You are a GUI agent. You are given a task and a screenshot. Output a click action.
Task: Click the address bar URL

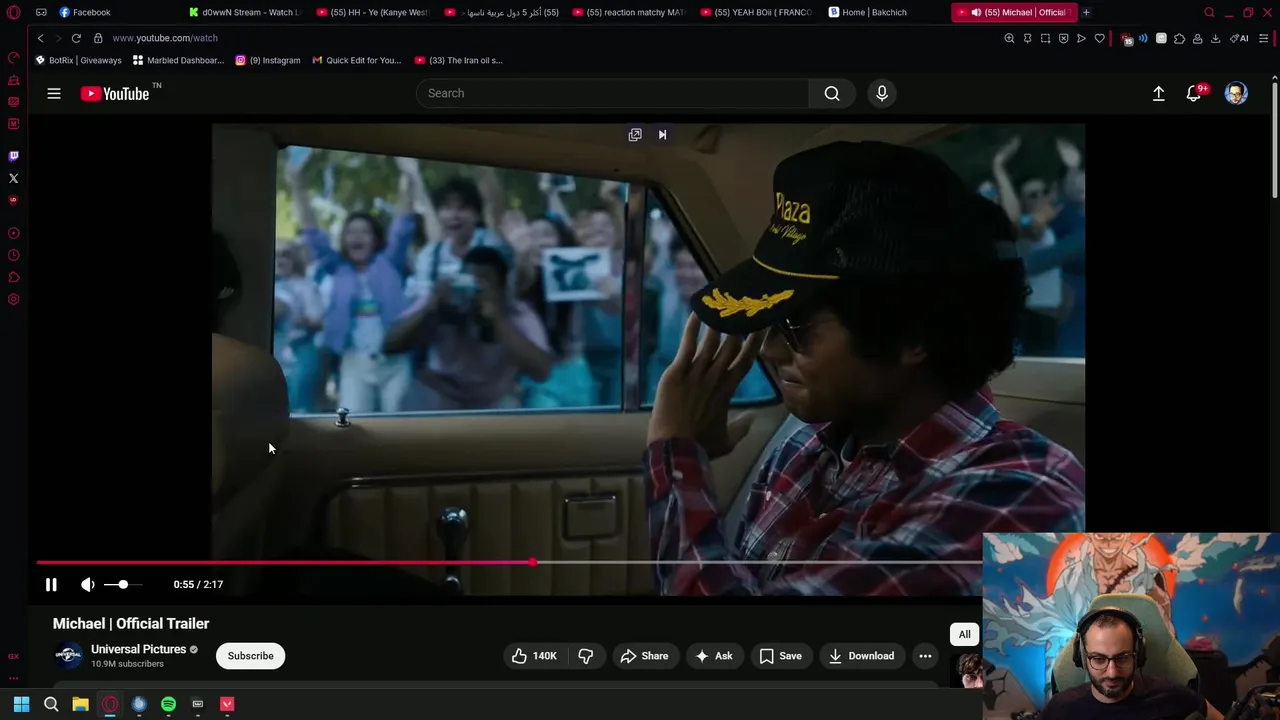click(164, 38)
